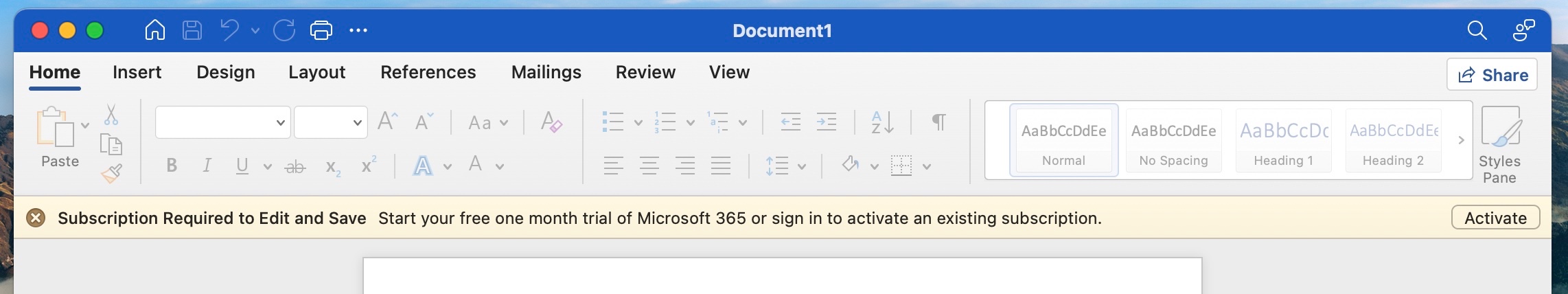Switch to the Home tab
The width and height of the screenshot is (1568, 294).
(55, 72)
